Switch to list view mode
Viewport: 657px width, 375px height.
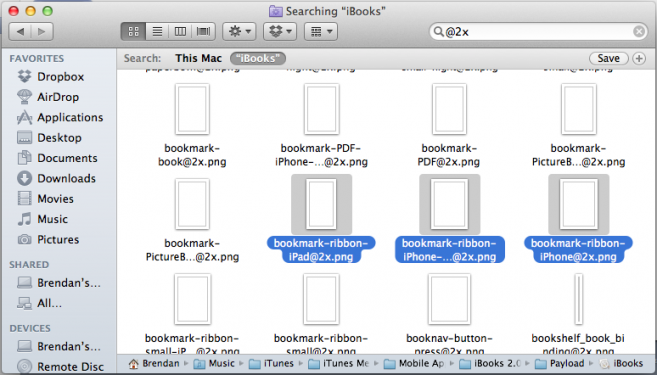(157, 31)
